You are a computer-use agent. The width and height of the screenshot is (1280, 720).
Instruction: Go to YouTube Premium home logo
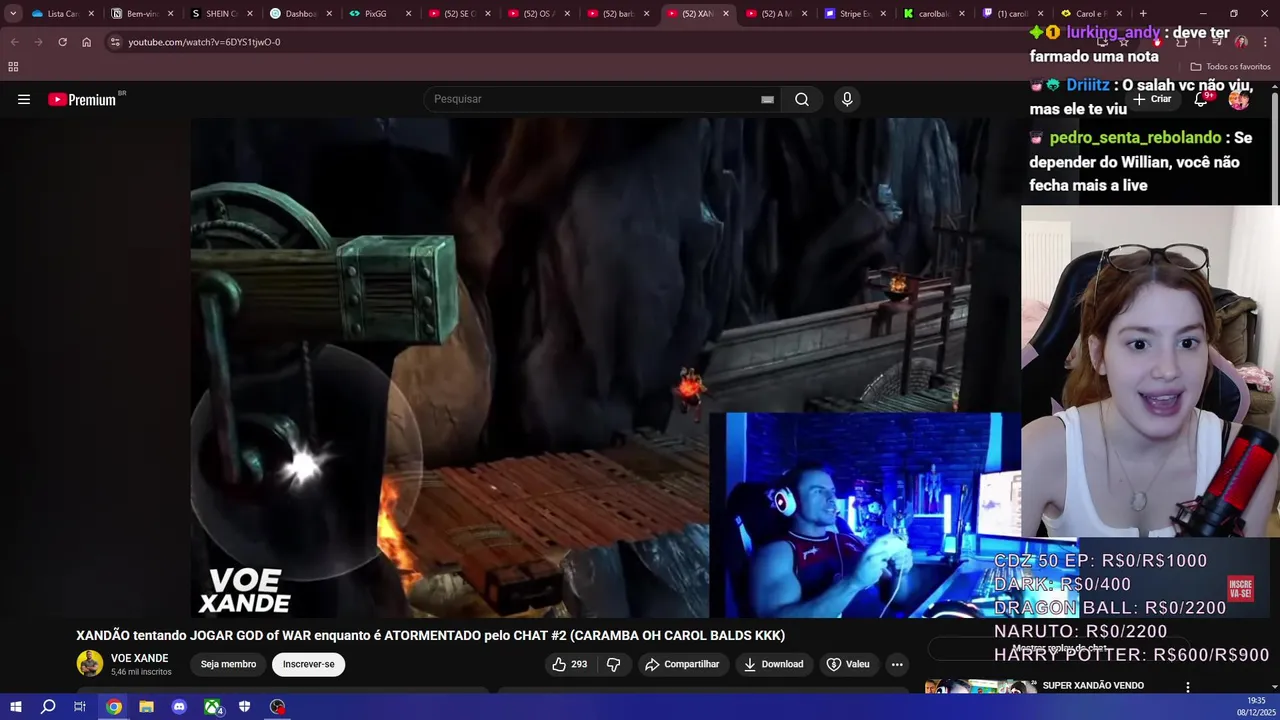(x=84, y=99)
